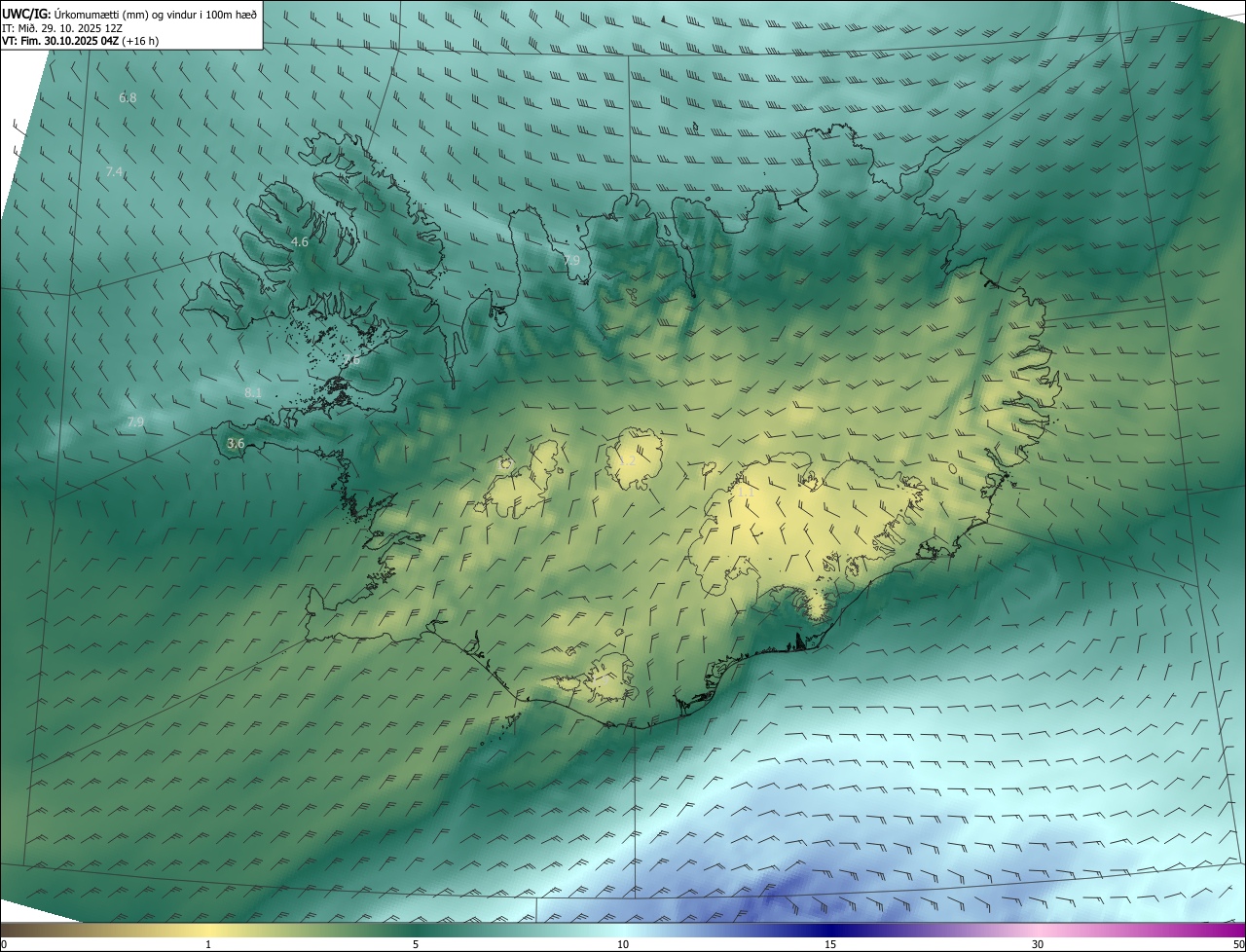The width and height of the screenshot is (1246, 952).
Task: Click the 8.1 value label on the map
Action: pos(253,393)
